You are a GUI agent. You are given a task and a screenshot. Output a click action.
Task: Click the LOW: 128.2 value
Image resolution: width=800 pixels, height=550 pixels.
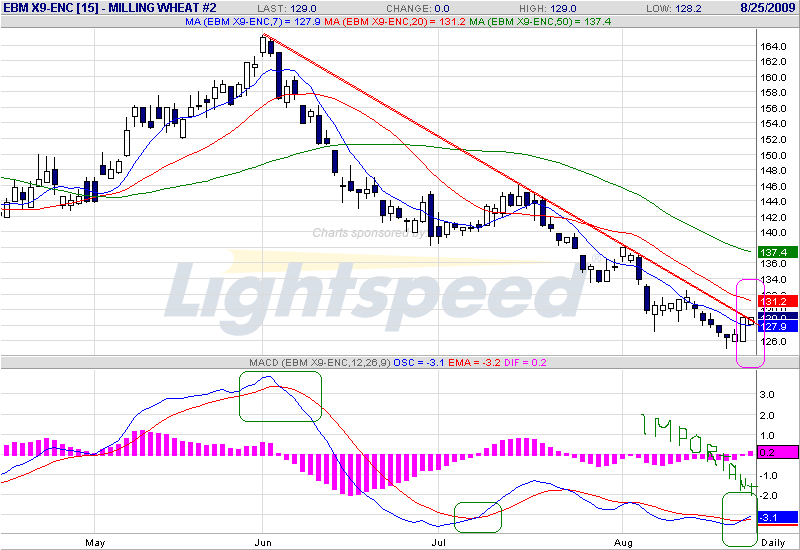(673, 9)
